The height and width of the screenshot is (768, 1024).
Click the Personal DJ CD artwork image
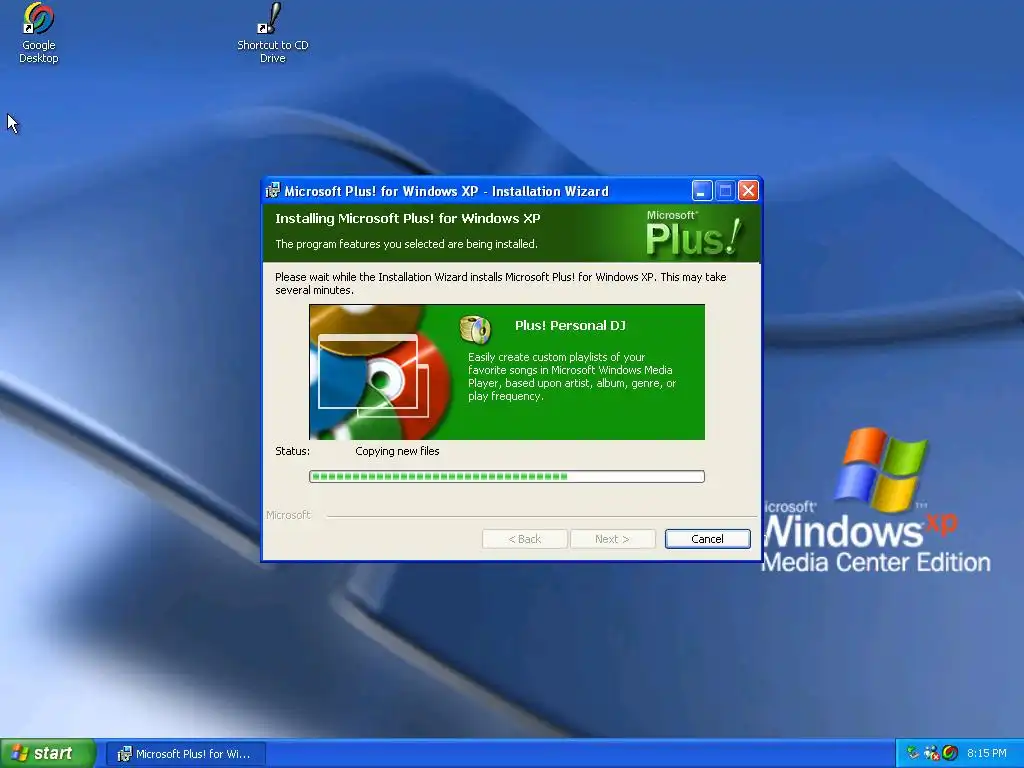pos(380,372)
